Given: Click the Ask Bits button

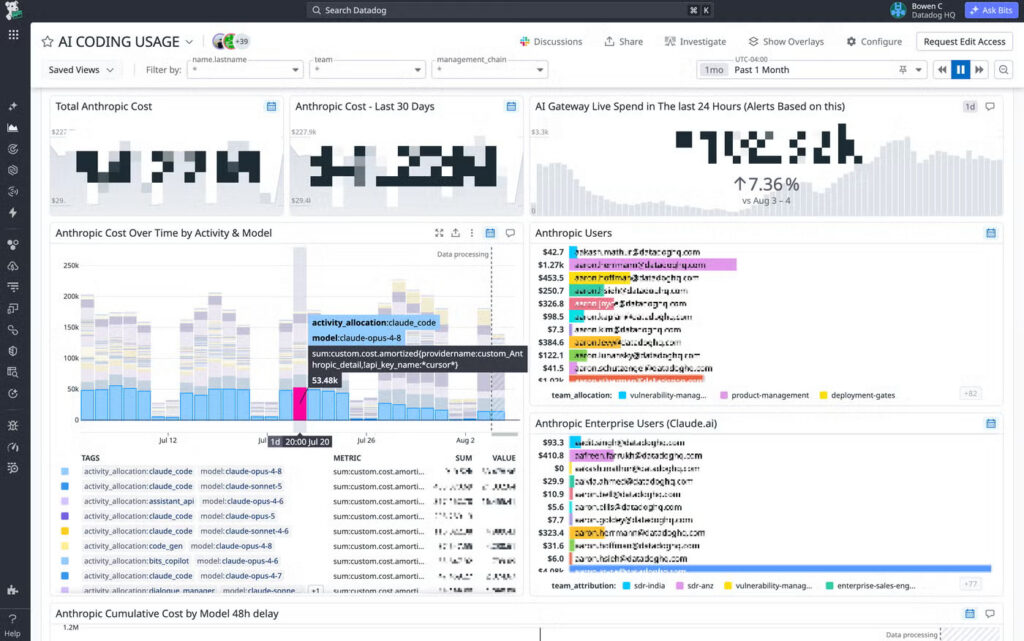Looking at the screenshot, I should 991,10.
